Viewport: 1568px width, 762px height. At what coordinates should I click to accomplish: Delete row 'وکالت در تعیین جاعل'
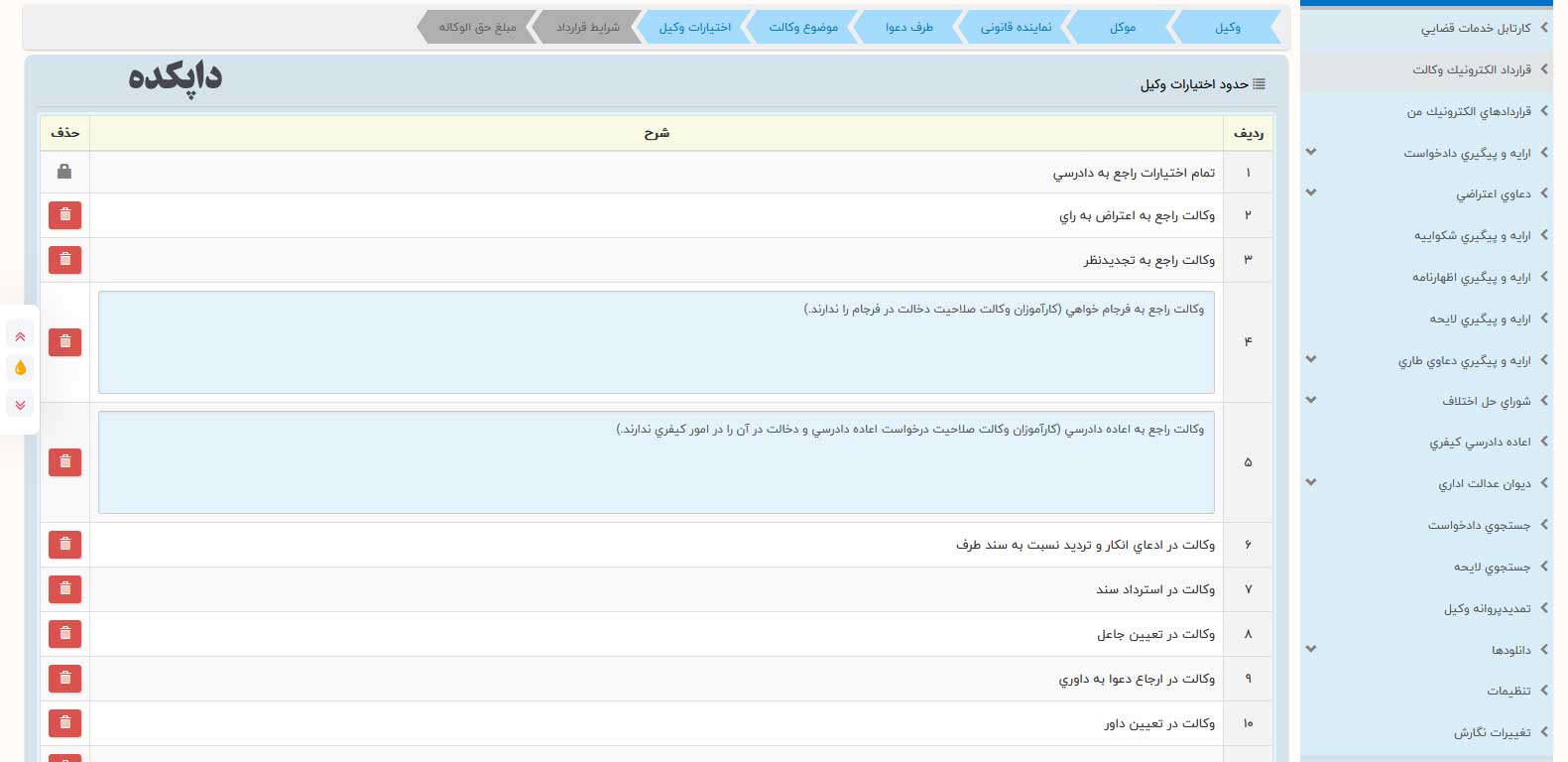[x=64, y=634]
